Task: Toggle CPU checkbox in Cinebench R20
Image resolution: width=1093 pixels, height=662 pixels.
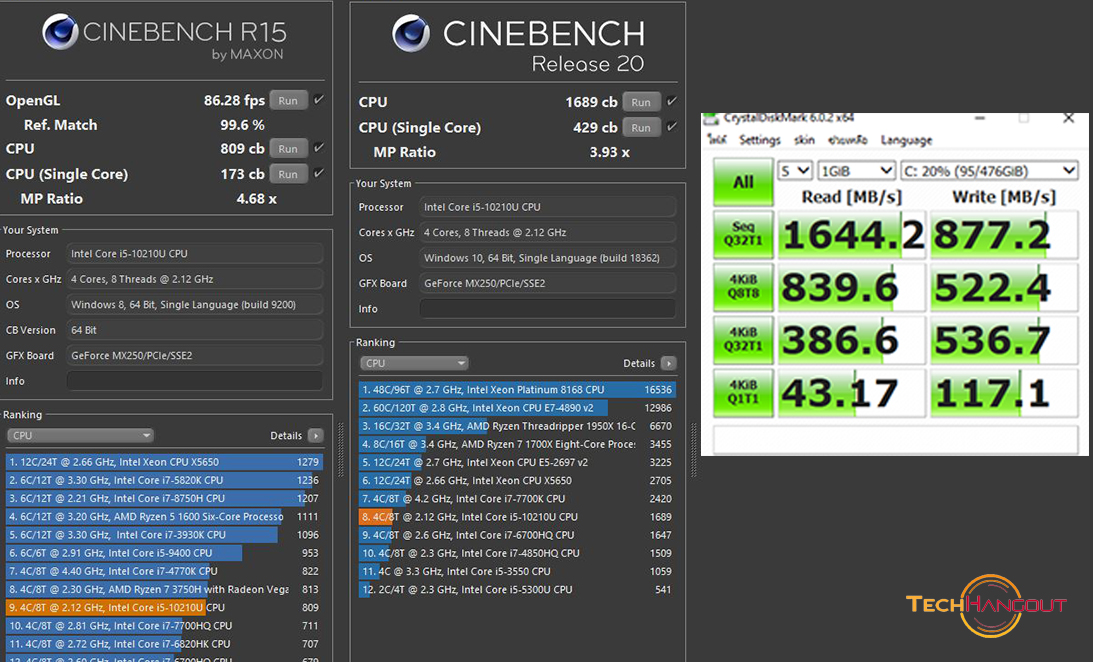Action: coord(671,101)
